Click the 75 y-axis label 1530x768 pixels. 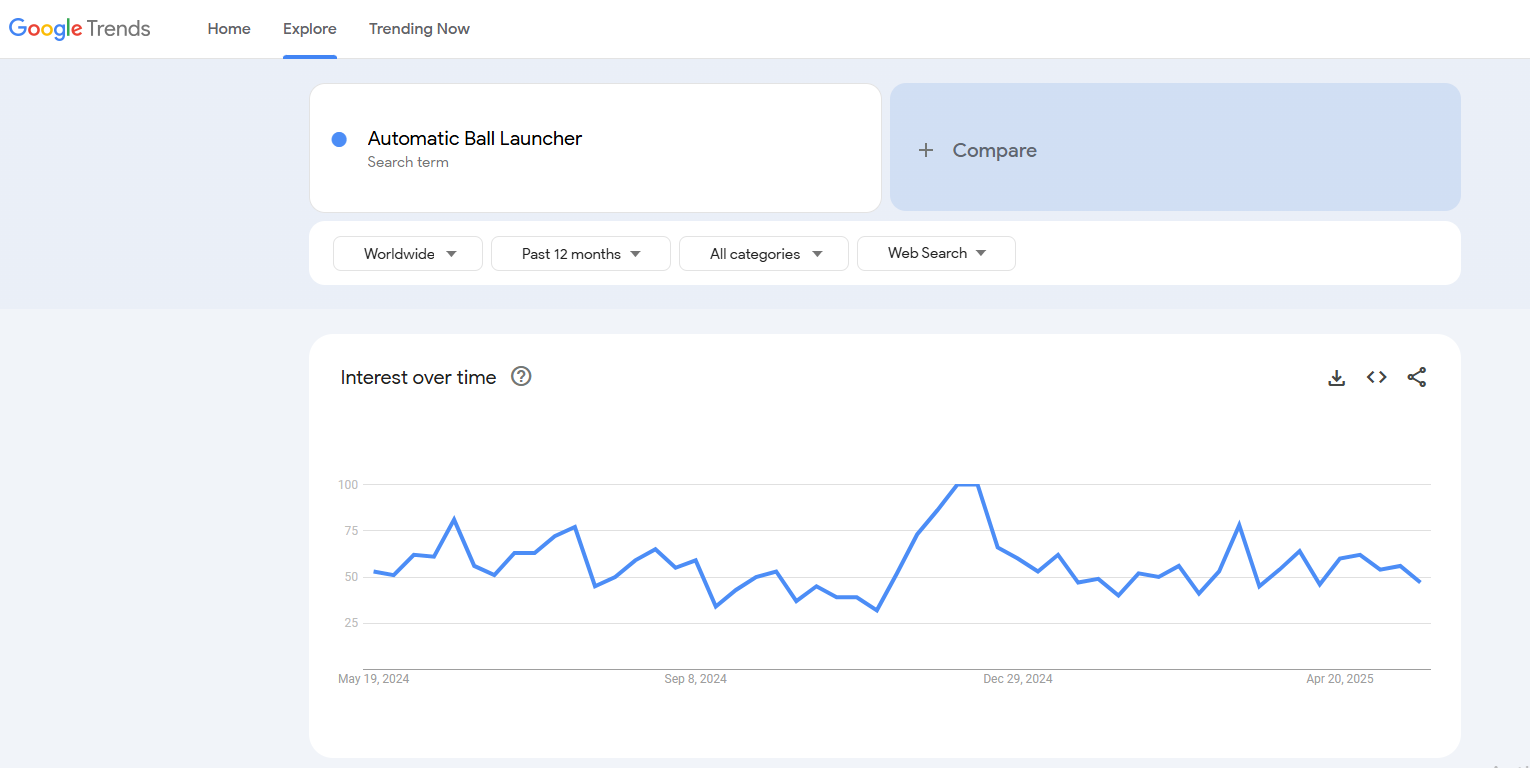(351, 531)
